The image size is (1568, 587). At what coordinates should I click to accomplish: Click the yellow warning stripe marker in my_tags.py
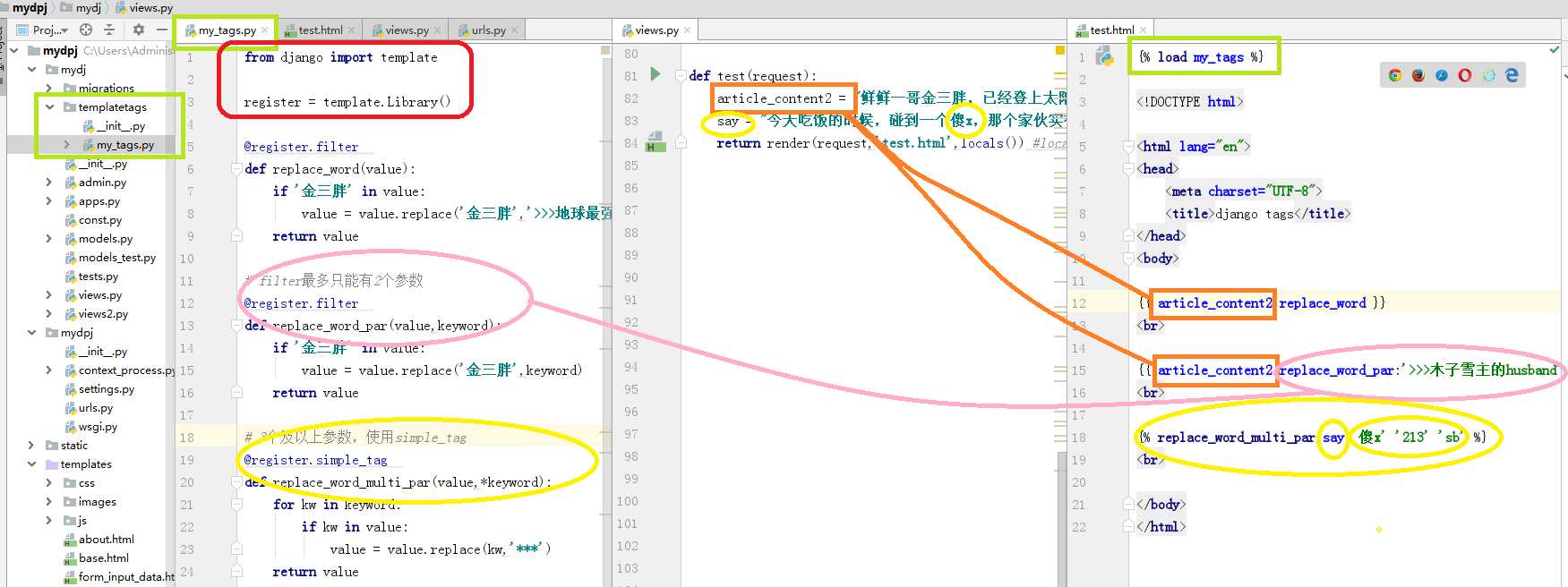point(606,52)
